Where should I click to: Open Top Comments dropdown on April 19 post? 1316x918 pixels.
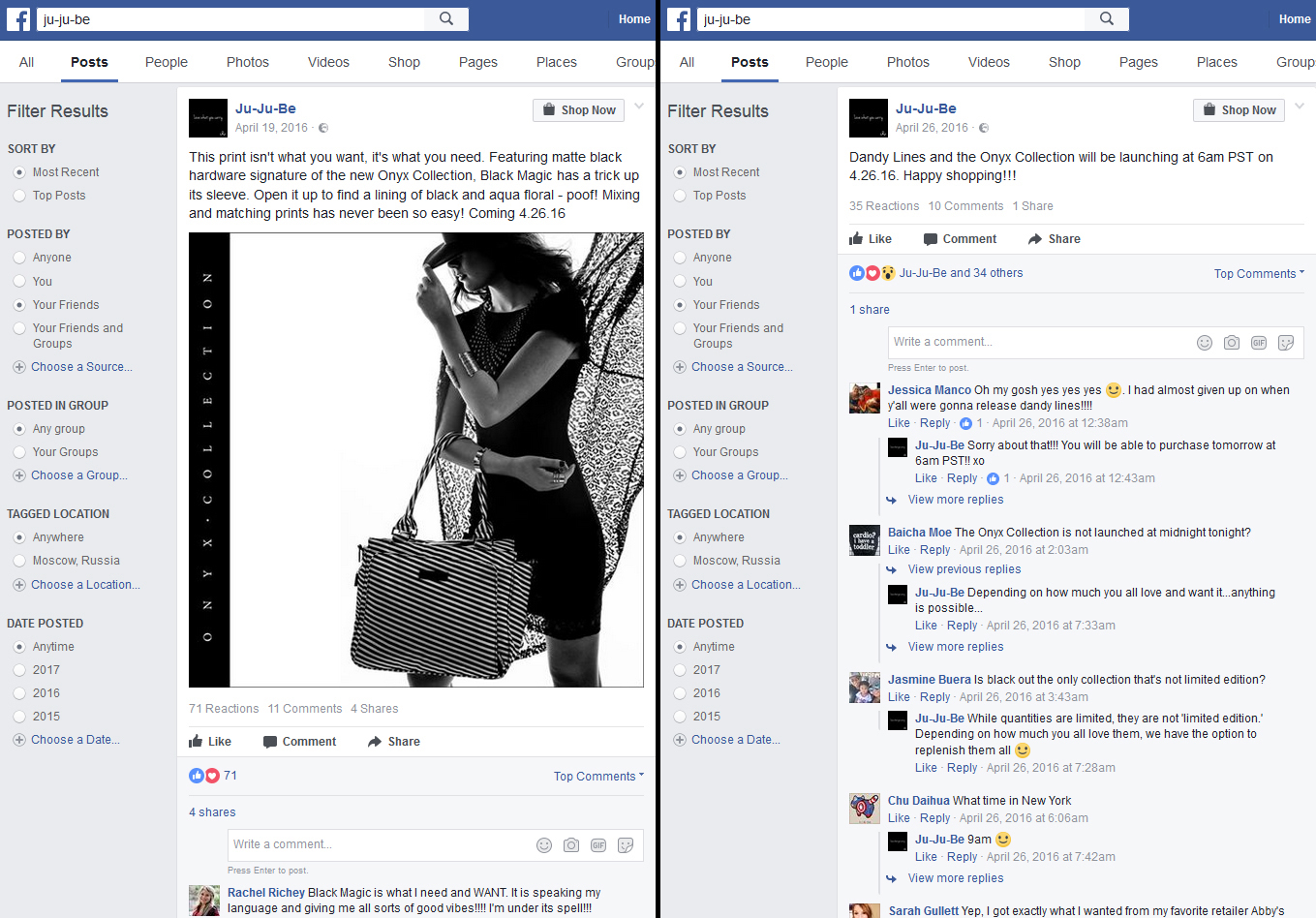click(x=598, y=777)
